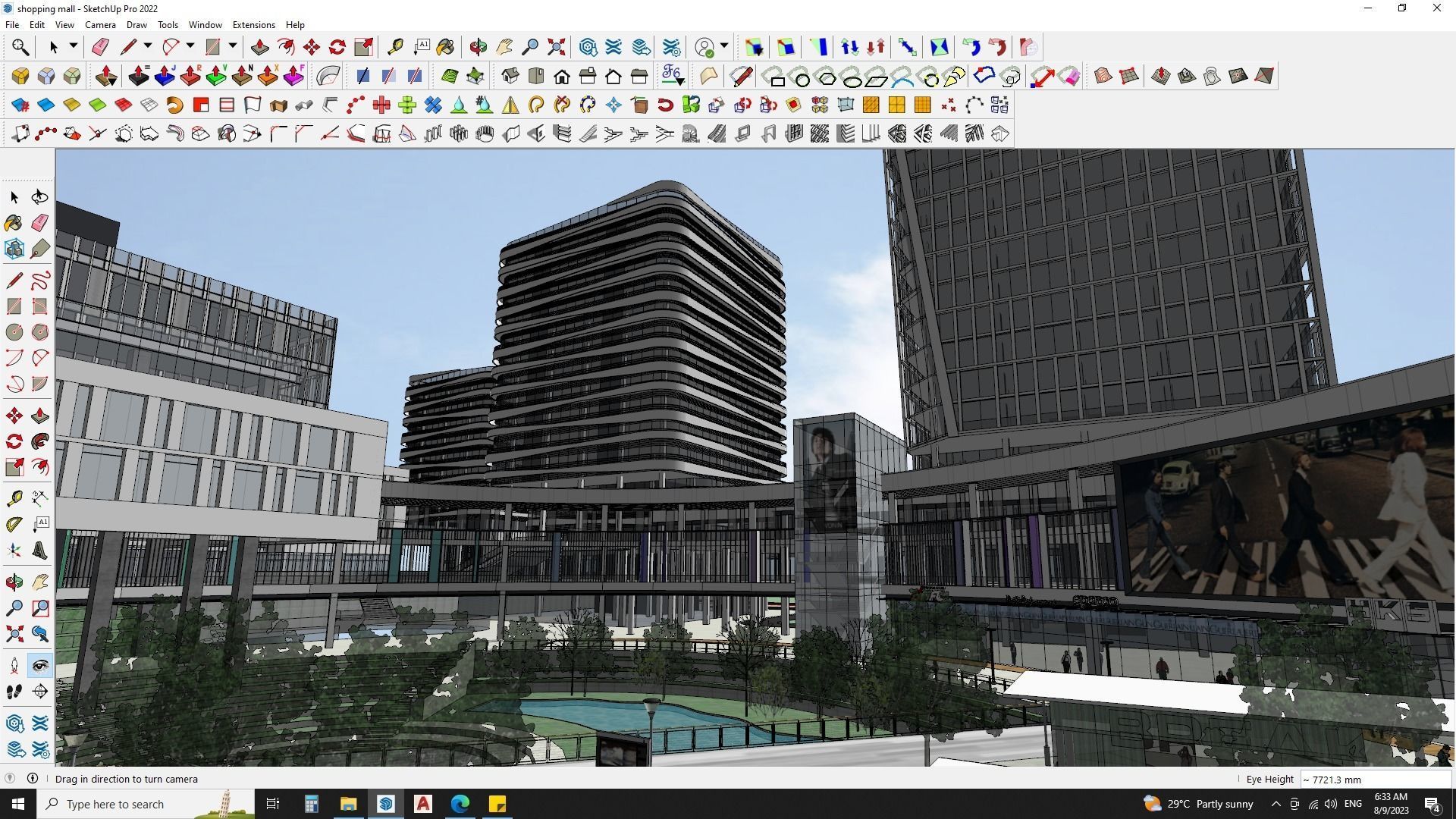Click the Eye Height value field
This screenshot has width=1456, height=819.
point(1374,780)
